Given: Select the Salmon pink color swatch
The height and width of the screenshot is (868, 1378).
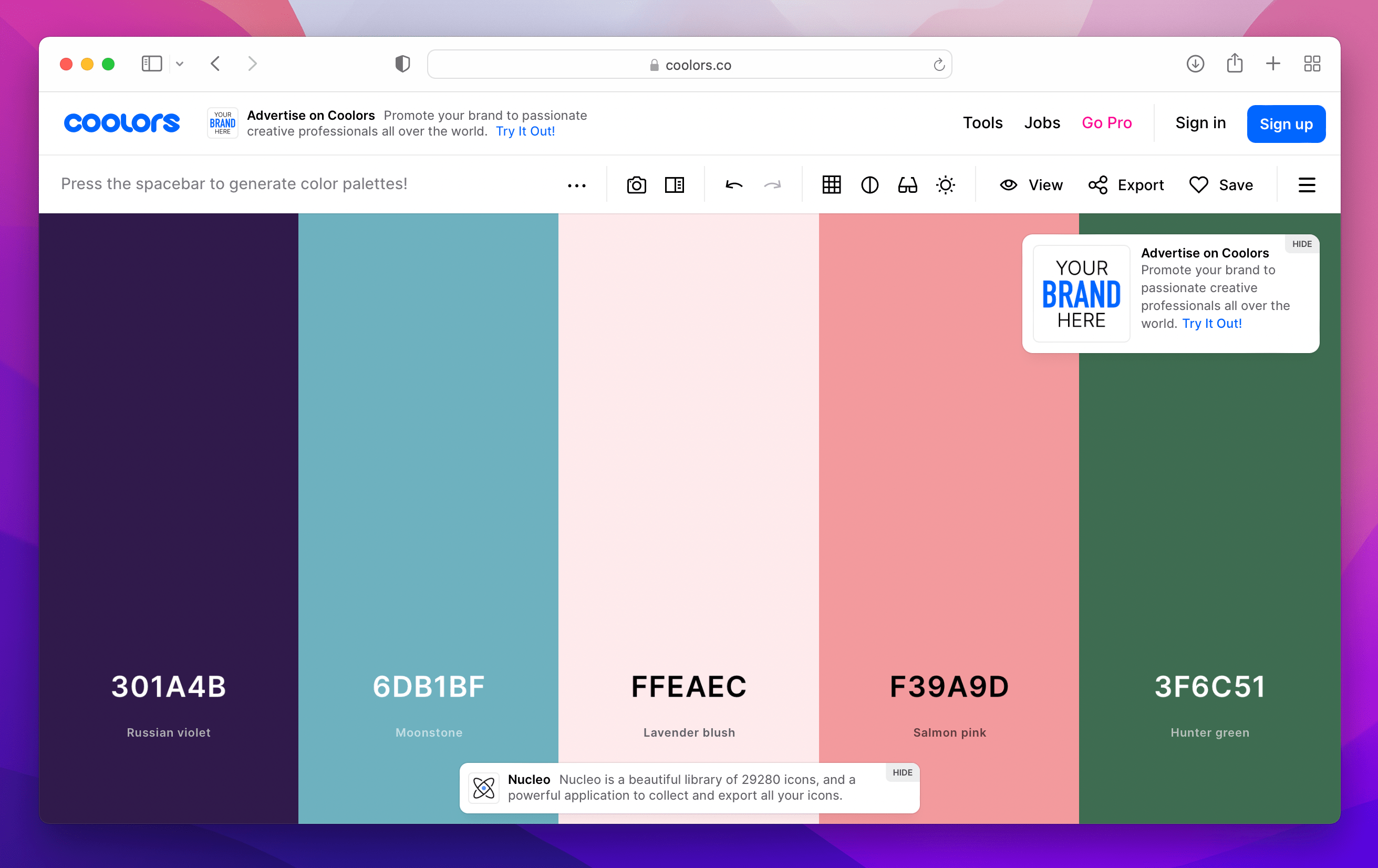Looking at the screenshot, I should [x=948, y=458].
